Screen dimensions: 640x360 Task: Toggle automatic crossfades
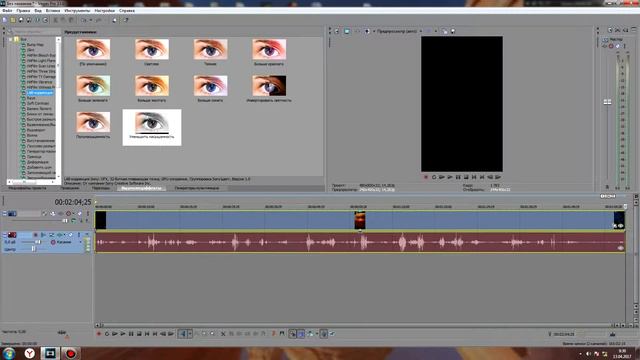point(301,334)
